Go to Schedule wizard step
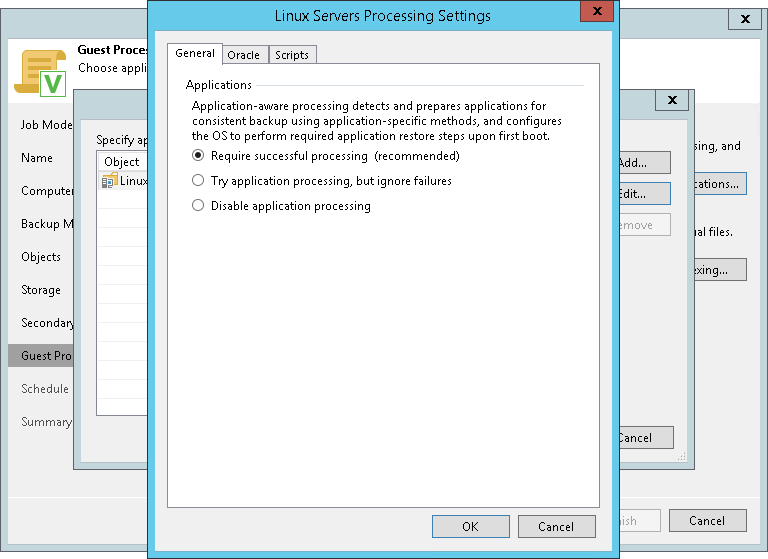Image resolution: width=768 pixels, height=559 pixels. pos(45,389)
